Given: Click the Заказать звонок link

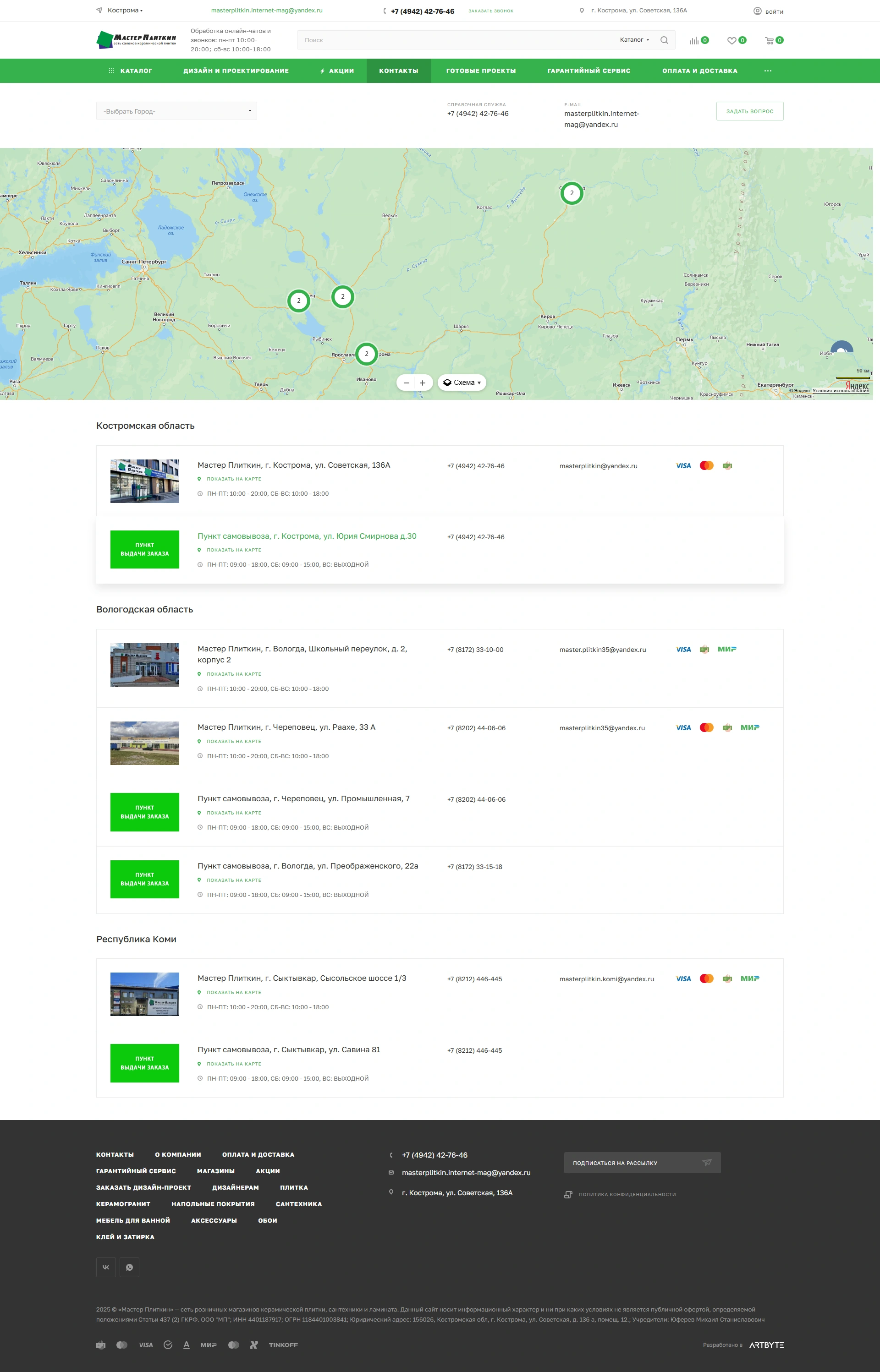Looking at the screenshot, I should (490, 11).
